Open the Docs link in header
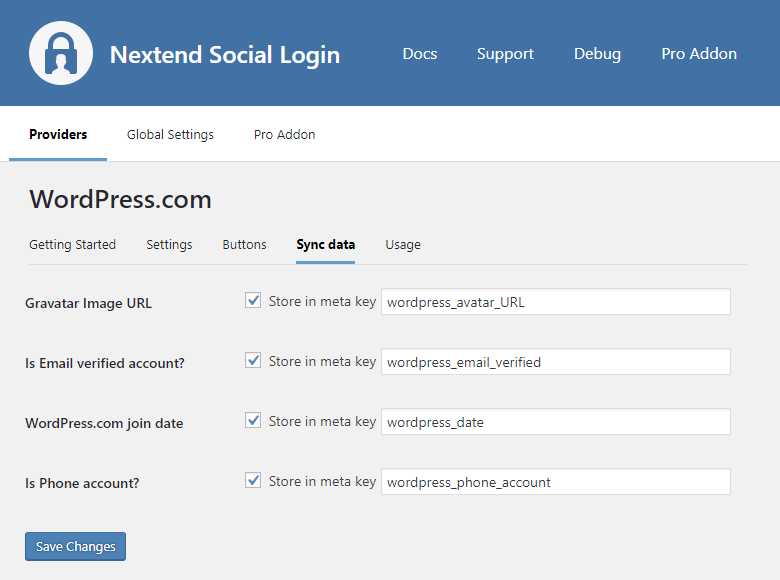 [419, 54]
